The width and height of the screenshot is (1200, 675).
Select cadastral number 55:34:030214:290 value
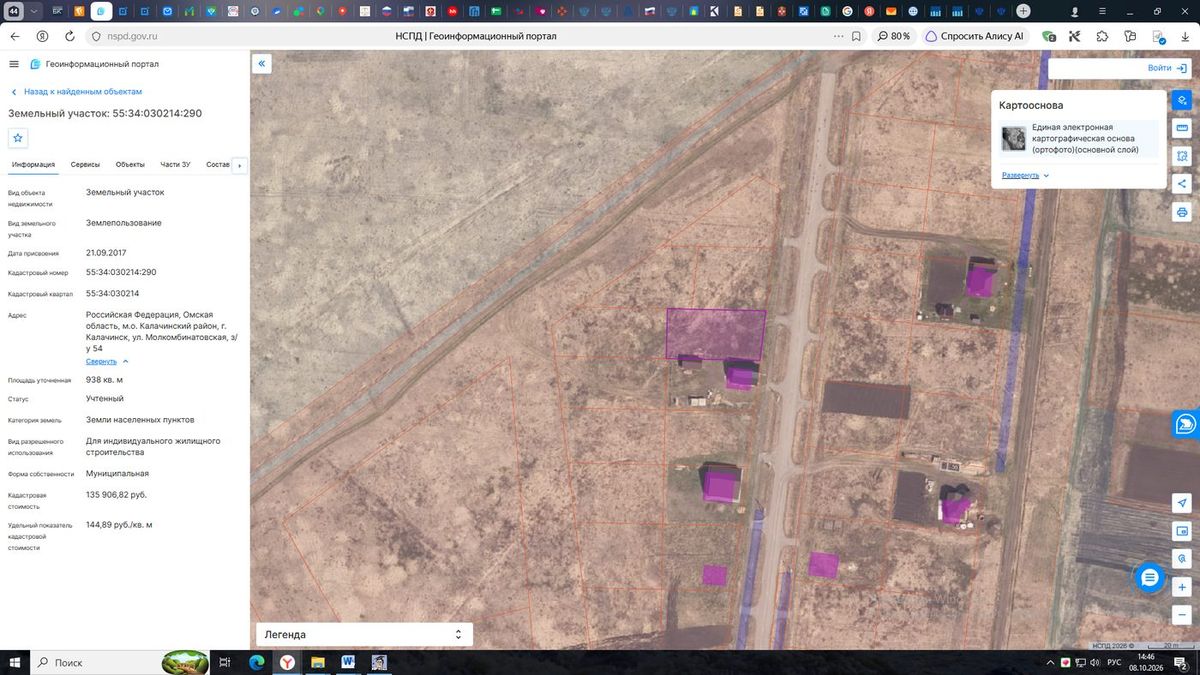pos(121,272)
